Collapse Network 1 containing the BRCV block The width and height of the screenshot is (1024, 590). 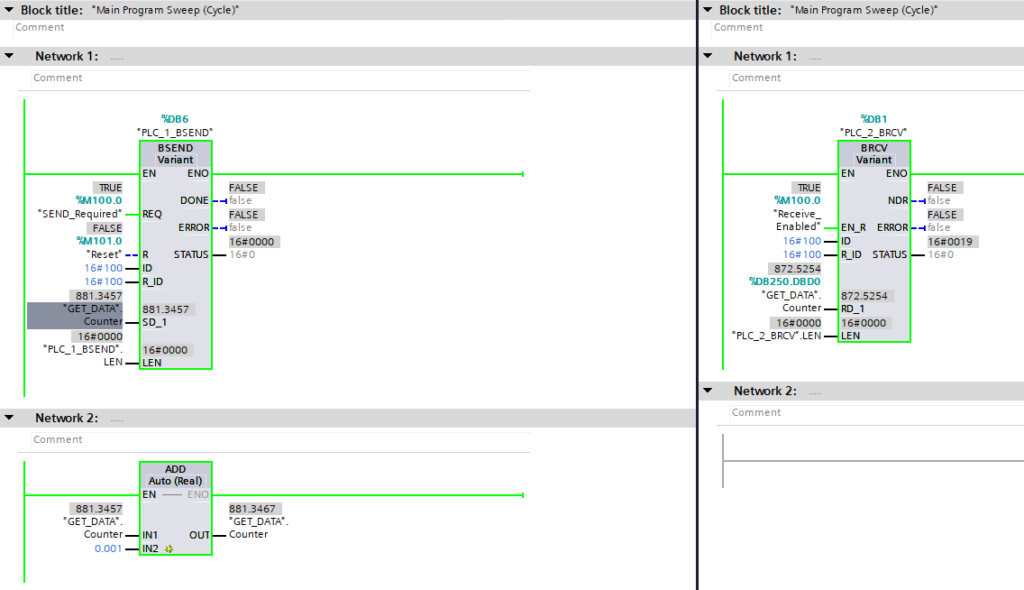point(708,56)
